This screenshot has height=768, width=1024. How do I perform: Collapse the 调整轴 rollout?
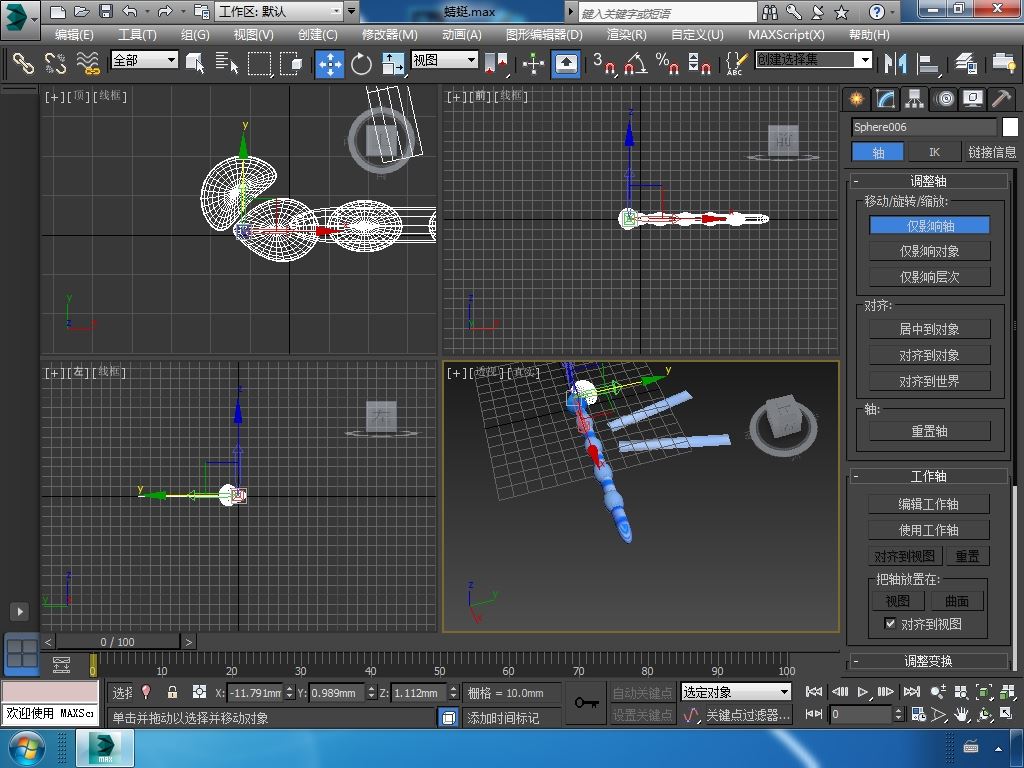point(928,181)
